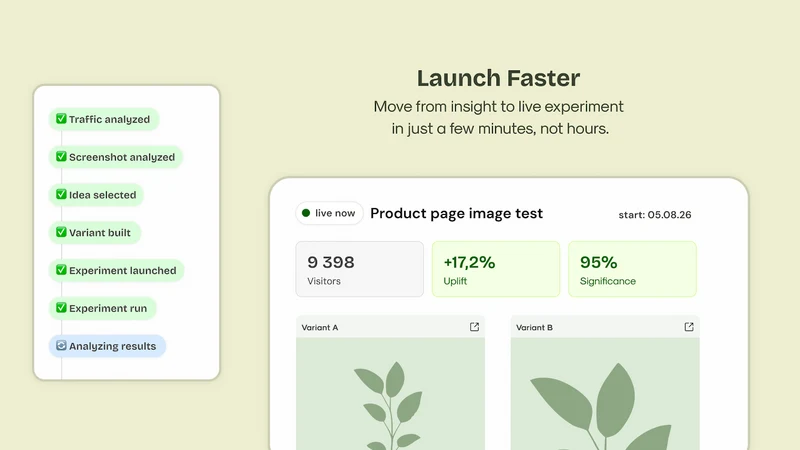The width and height of the screenshot is (800, 450).
Task: Open Variant B external link icon
Action: click(x=689, y=327)
